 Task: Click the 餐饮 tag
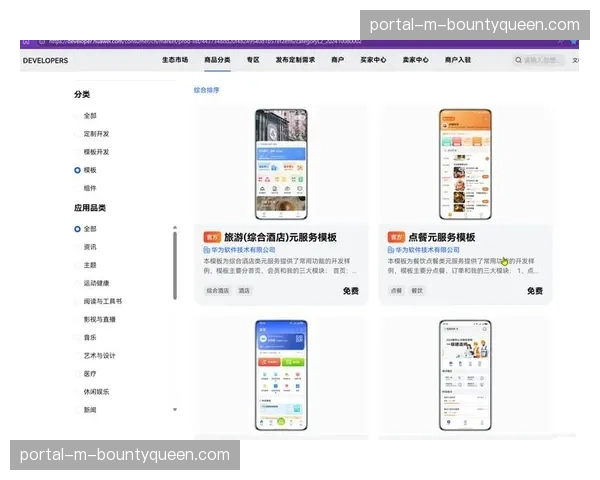pos(417,291)
